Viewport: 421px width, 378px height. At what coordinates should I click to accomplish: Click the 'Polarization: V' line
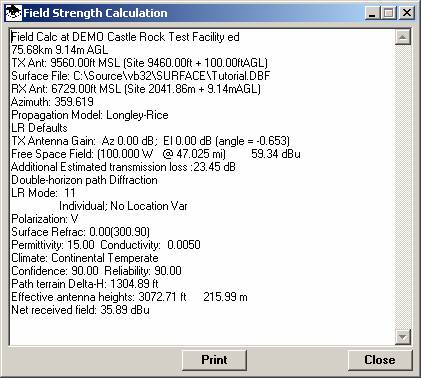coord(45,219)
